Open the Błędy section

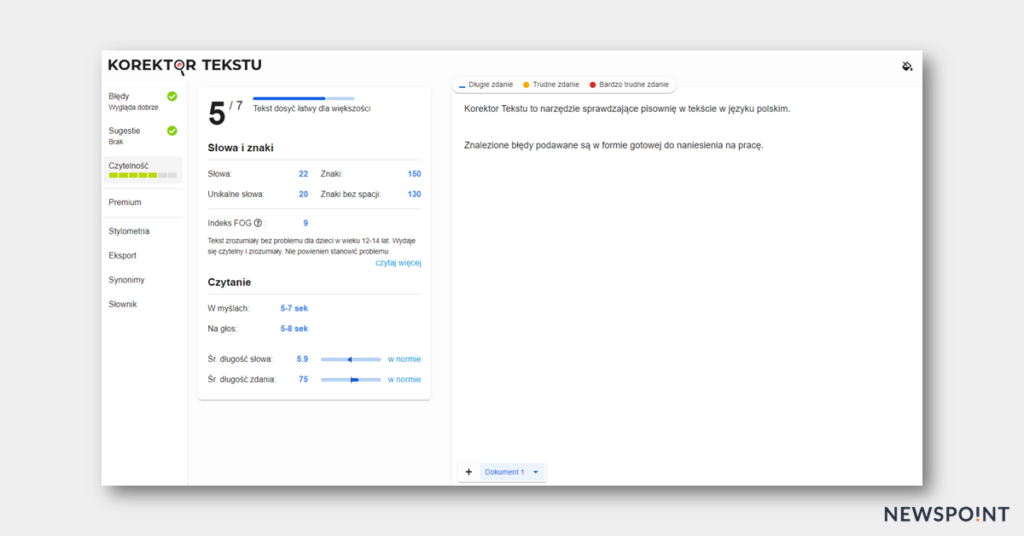142,101
